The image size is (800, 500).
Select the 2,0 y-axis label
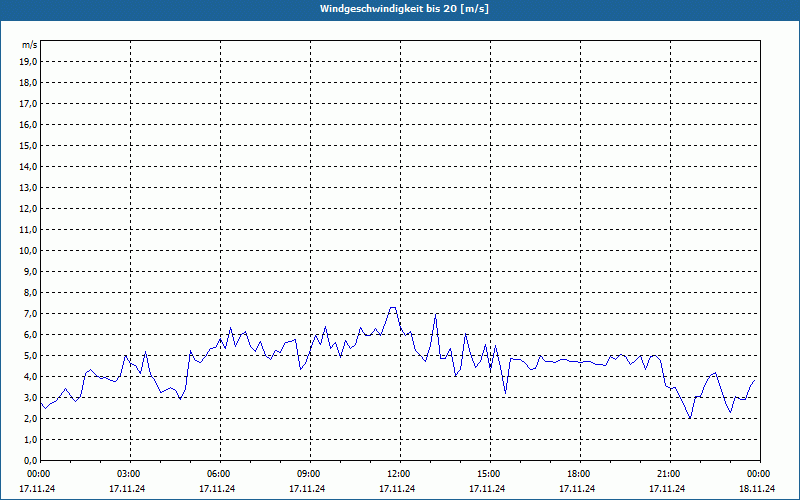pyautogui.click(x=31, y=418)
